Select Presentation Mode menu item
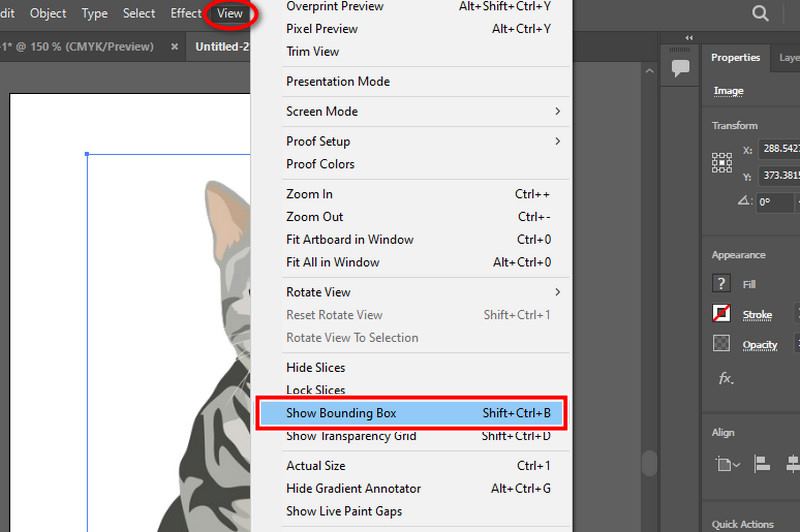Image resolution: width=800 pixels, height=532 pixels. 418,82
